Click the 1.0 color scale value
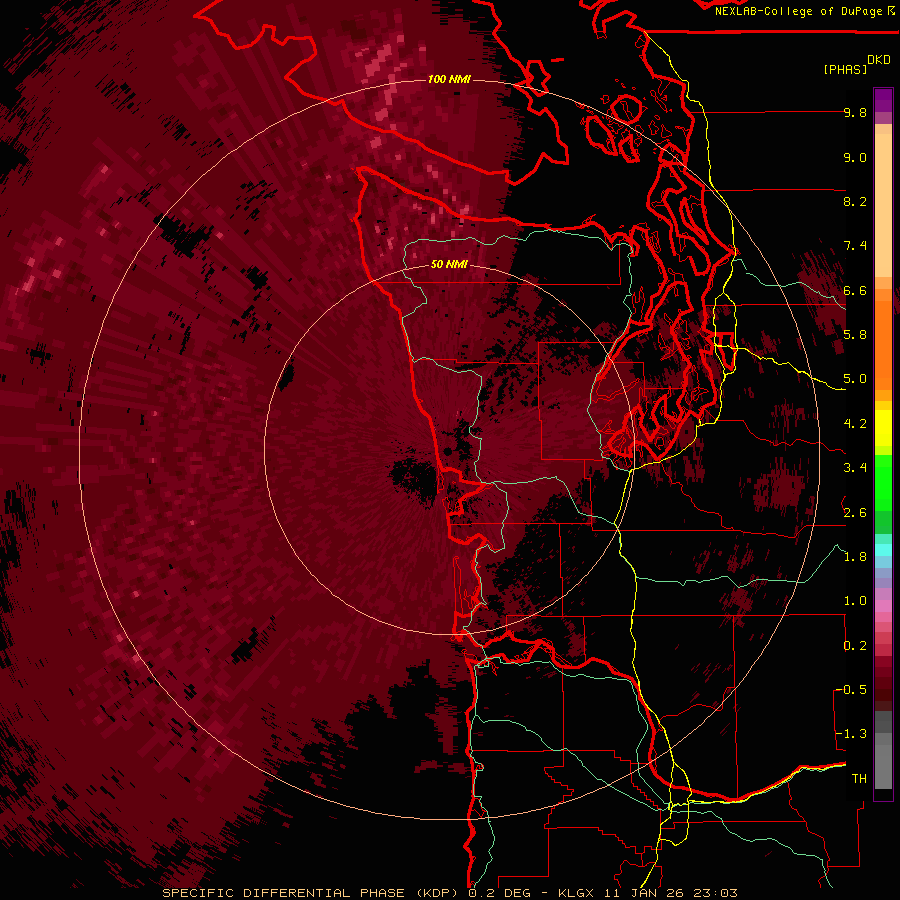900x900 pixels. 855,601
